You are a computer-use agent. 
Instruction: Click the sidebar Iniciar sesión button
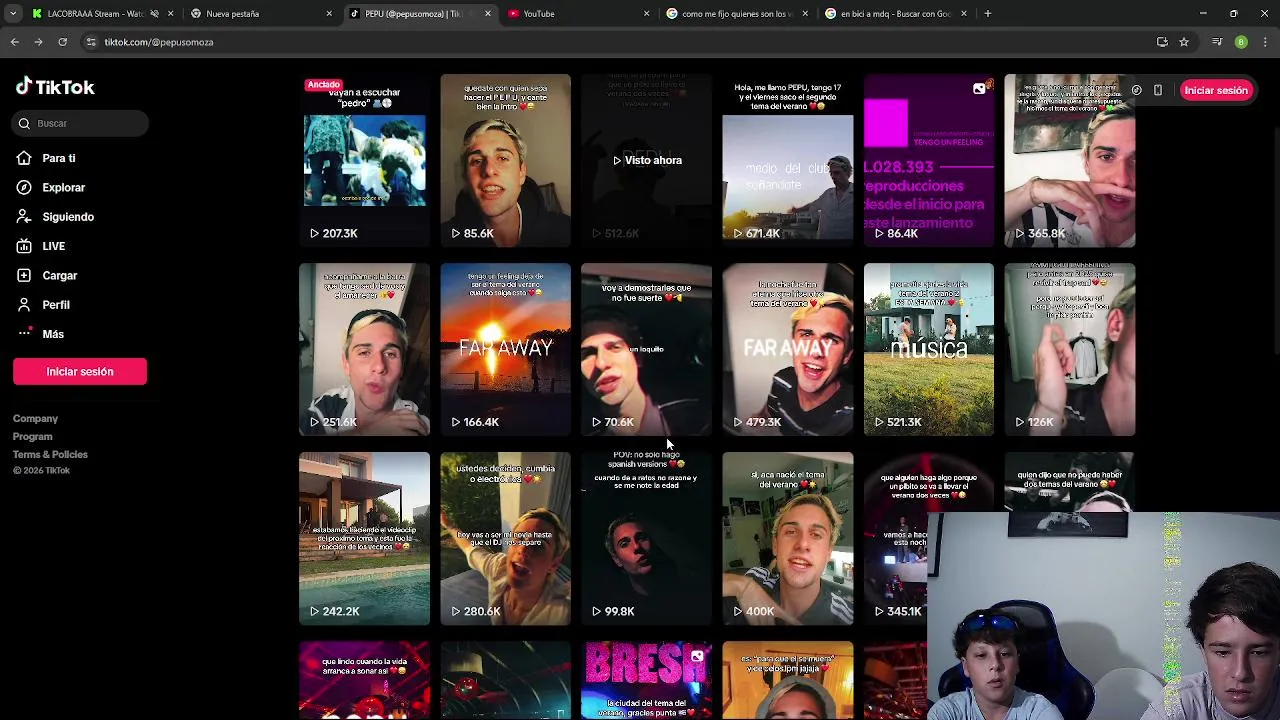tap(80, 371)
